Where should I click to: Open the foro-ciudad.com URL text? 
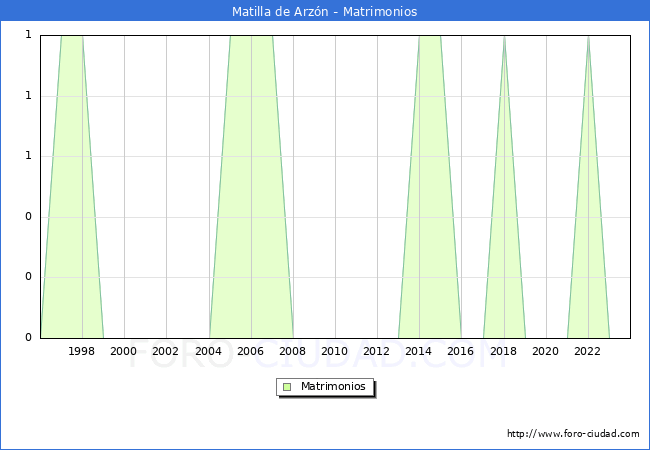[x=573, y=433]
